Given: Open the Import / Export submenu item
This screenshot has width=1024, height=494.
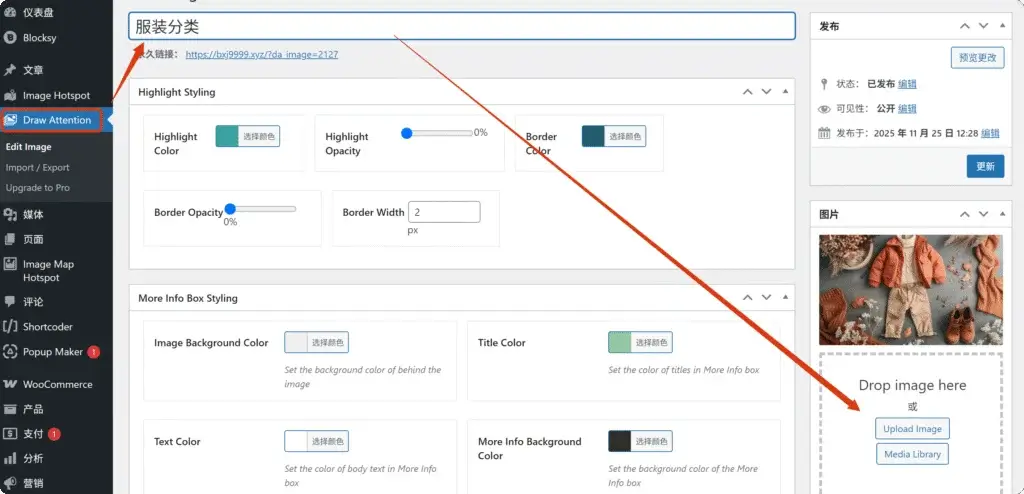Looking at the screenshot, I should [x=38, y=168].
